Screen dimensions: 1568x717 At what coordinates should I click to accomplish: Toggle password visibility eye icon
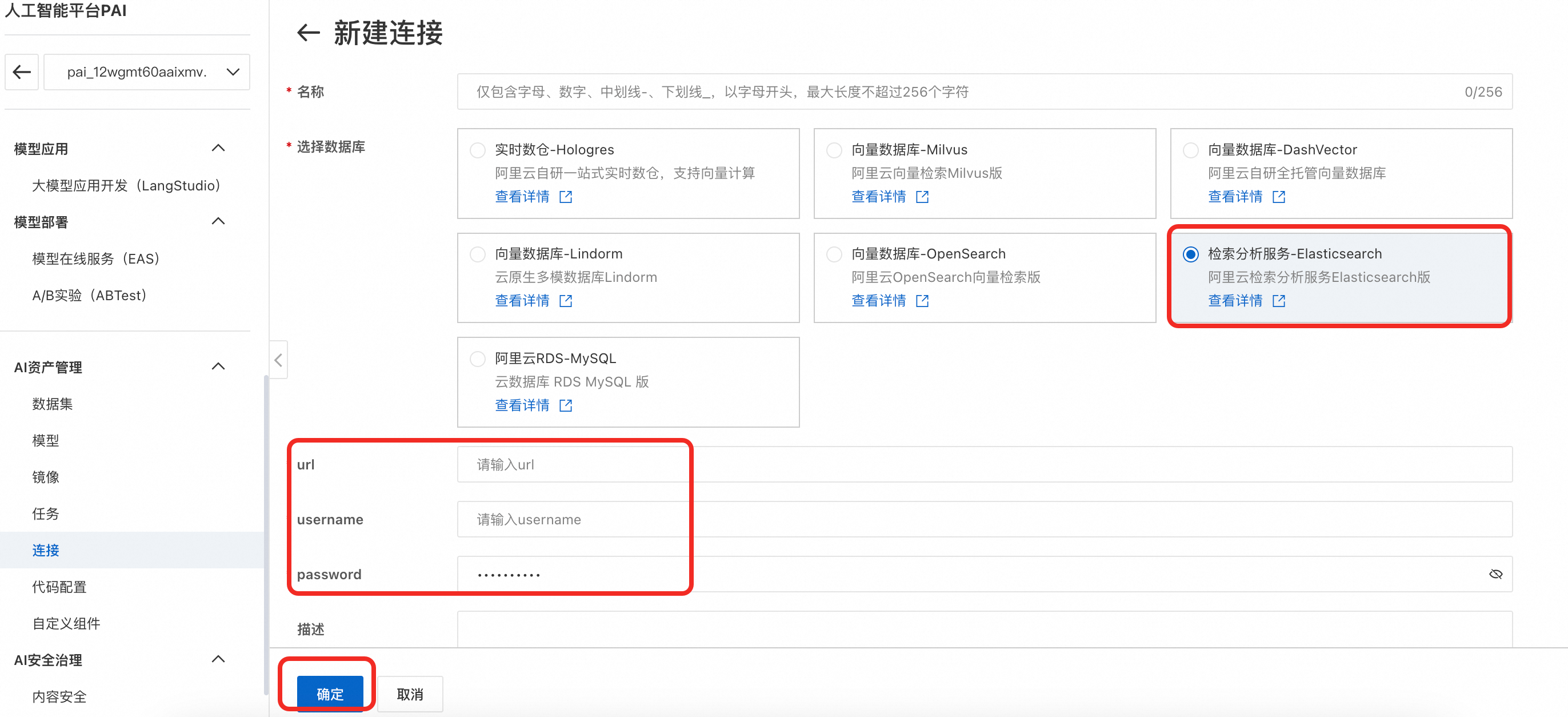[x=1495, y=575]
